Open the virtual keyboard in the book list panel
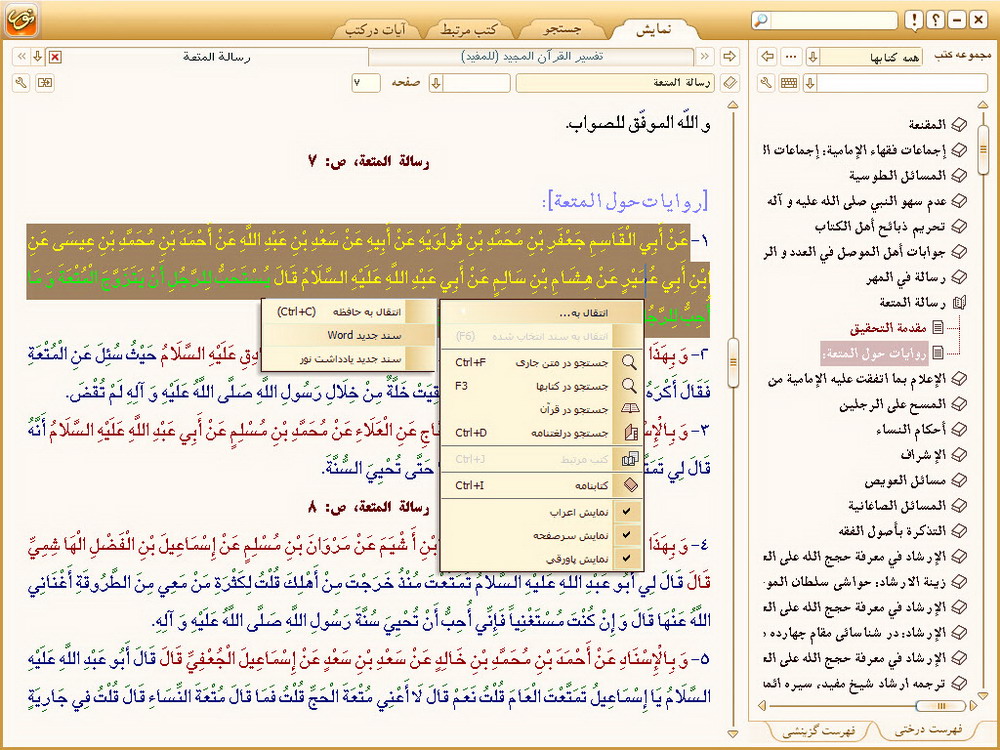Screen dimensions: 1000x750 click(x=789, y=83)
